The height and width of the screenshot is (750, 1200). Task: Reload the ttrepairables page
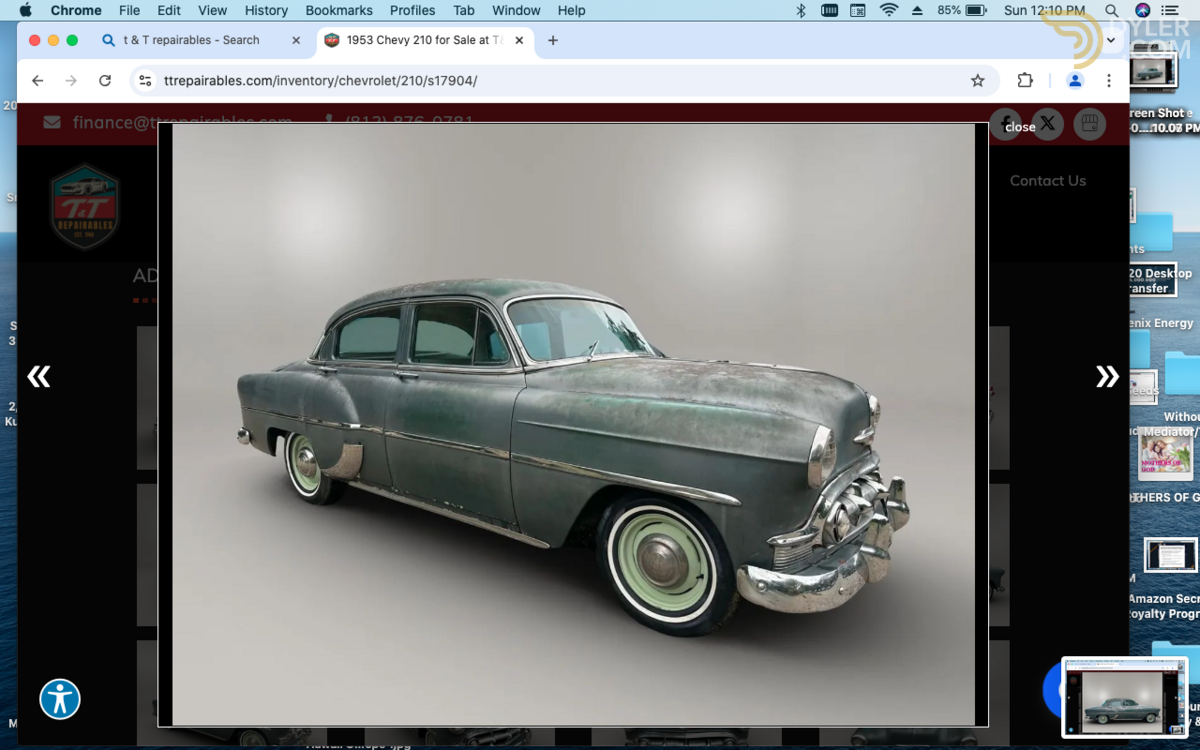(x=105, y=81)
